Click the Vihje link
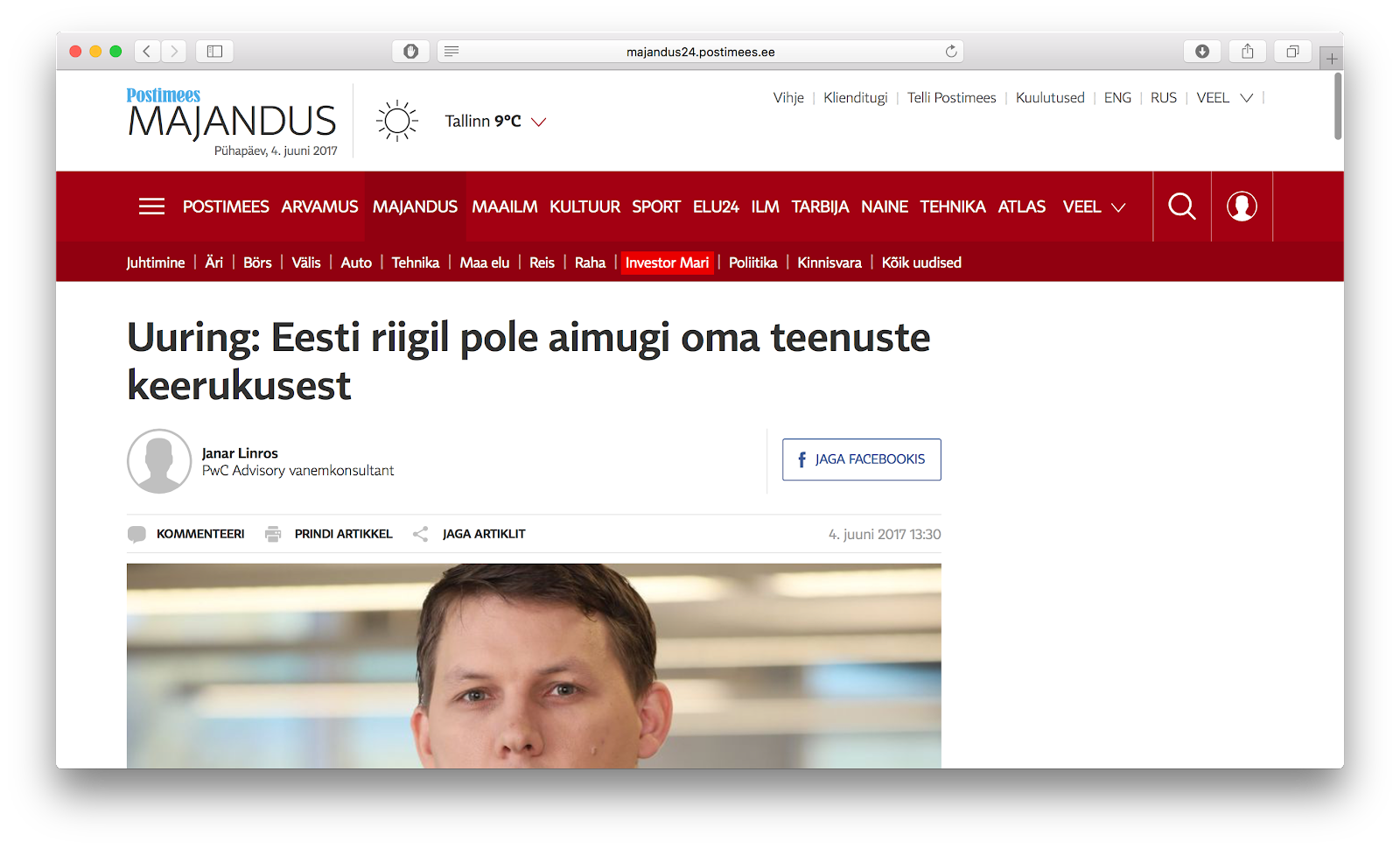Screen dimensions: 1400x849 (788, 98)
